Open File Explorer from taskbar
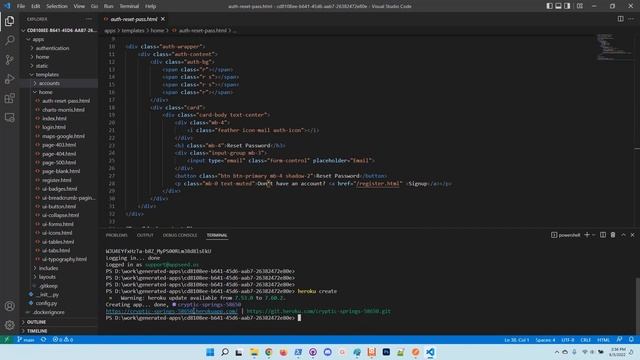Viewport: 640px width, 360px height. point(254,352)
